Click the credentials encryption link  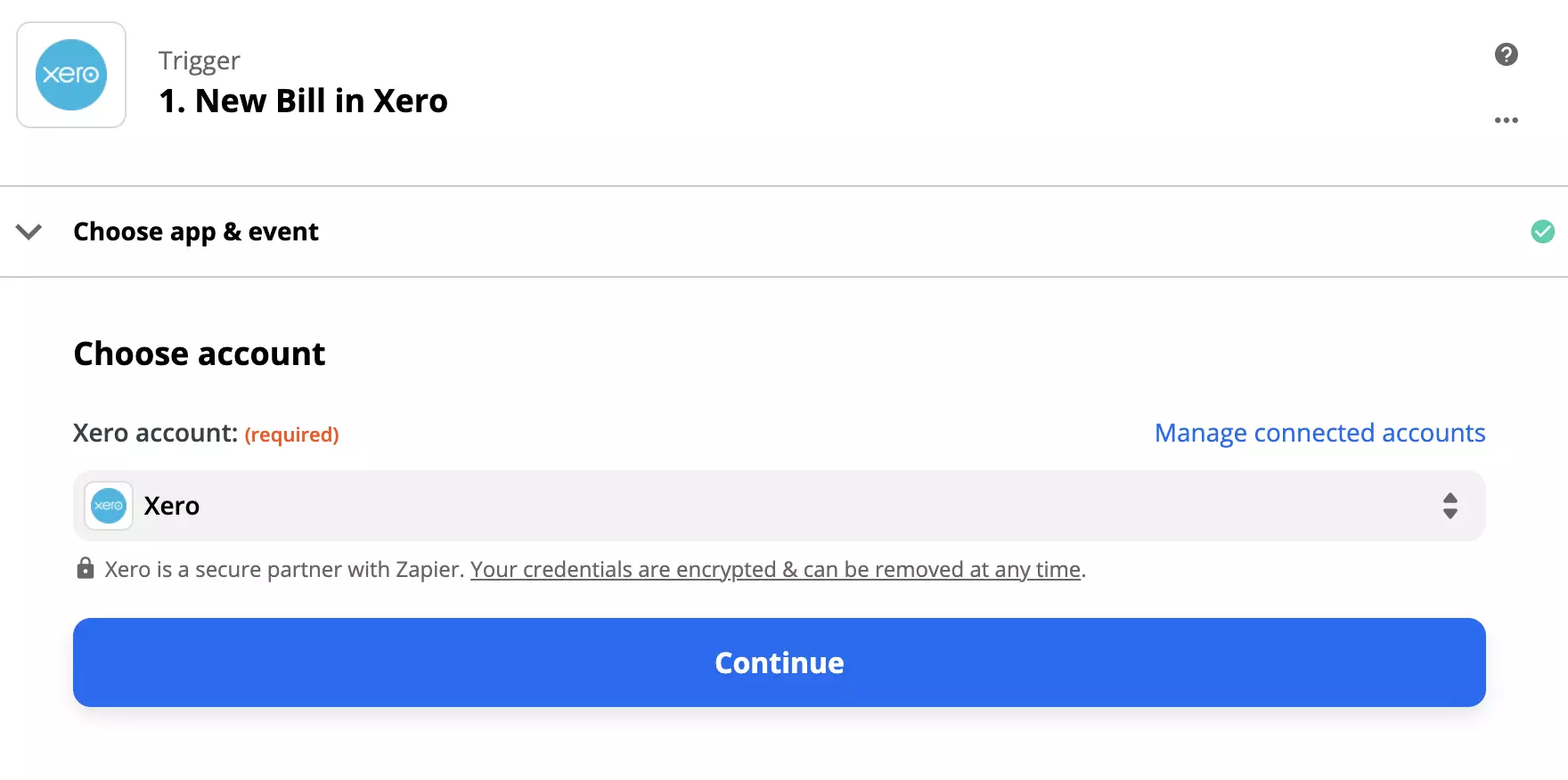(775, 569)
